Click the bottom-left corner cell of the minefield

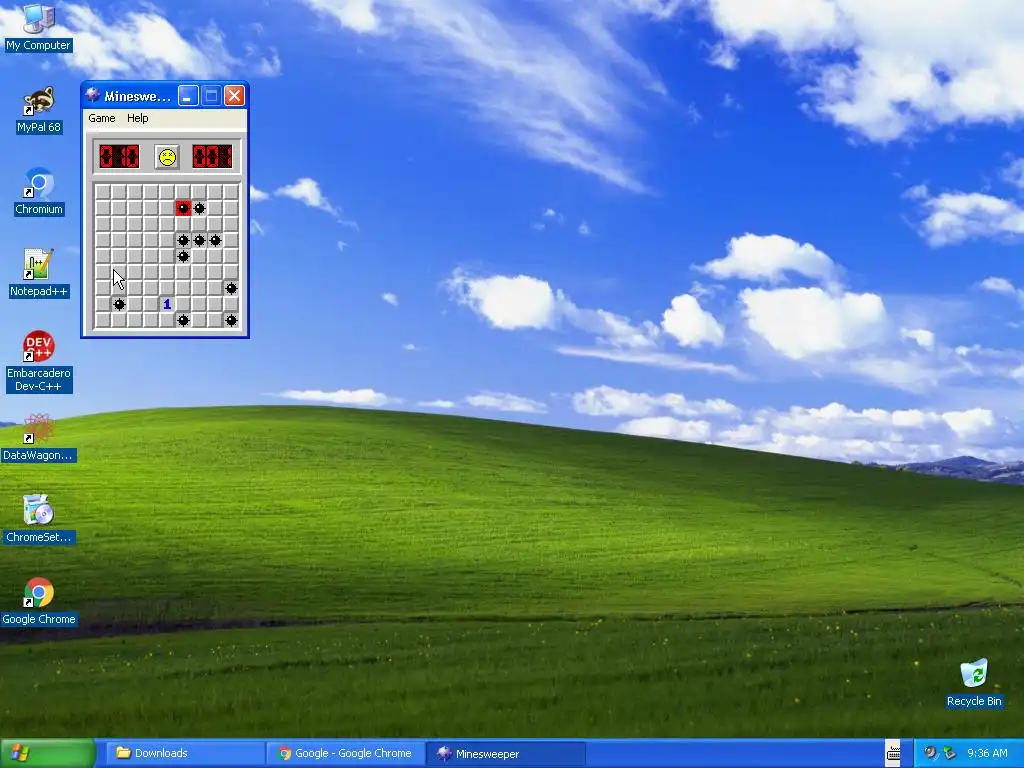pos(103,320)
